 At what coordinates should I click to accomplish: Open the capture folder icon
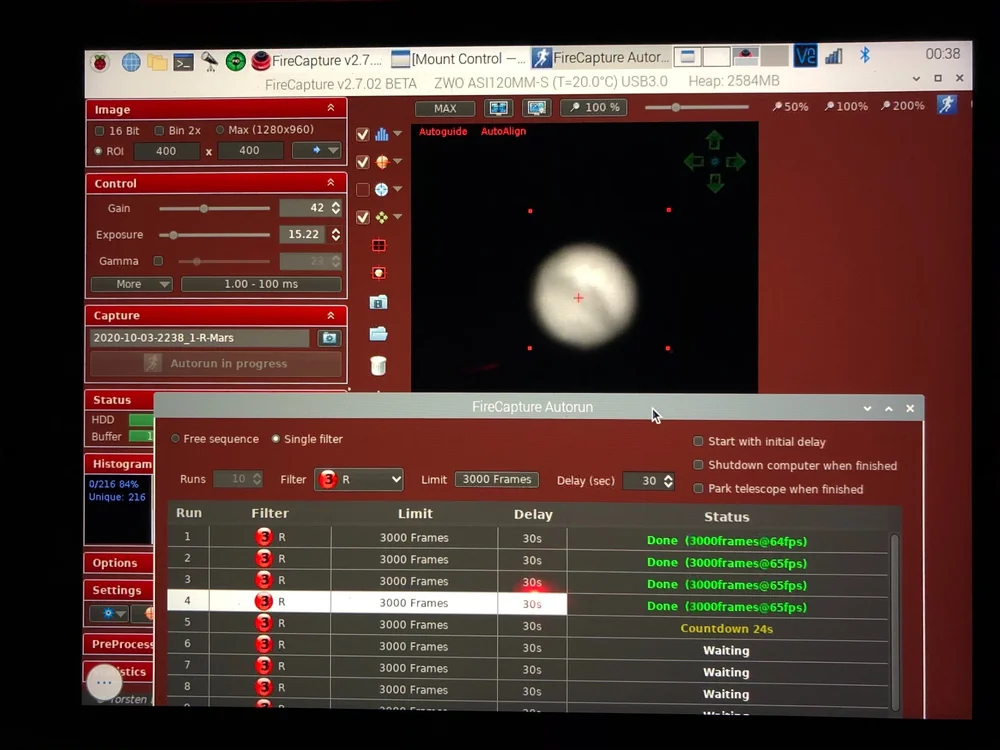click(378, 334)
